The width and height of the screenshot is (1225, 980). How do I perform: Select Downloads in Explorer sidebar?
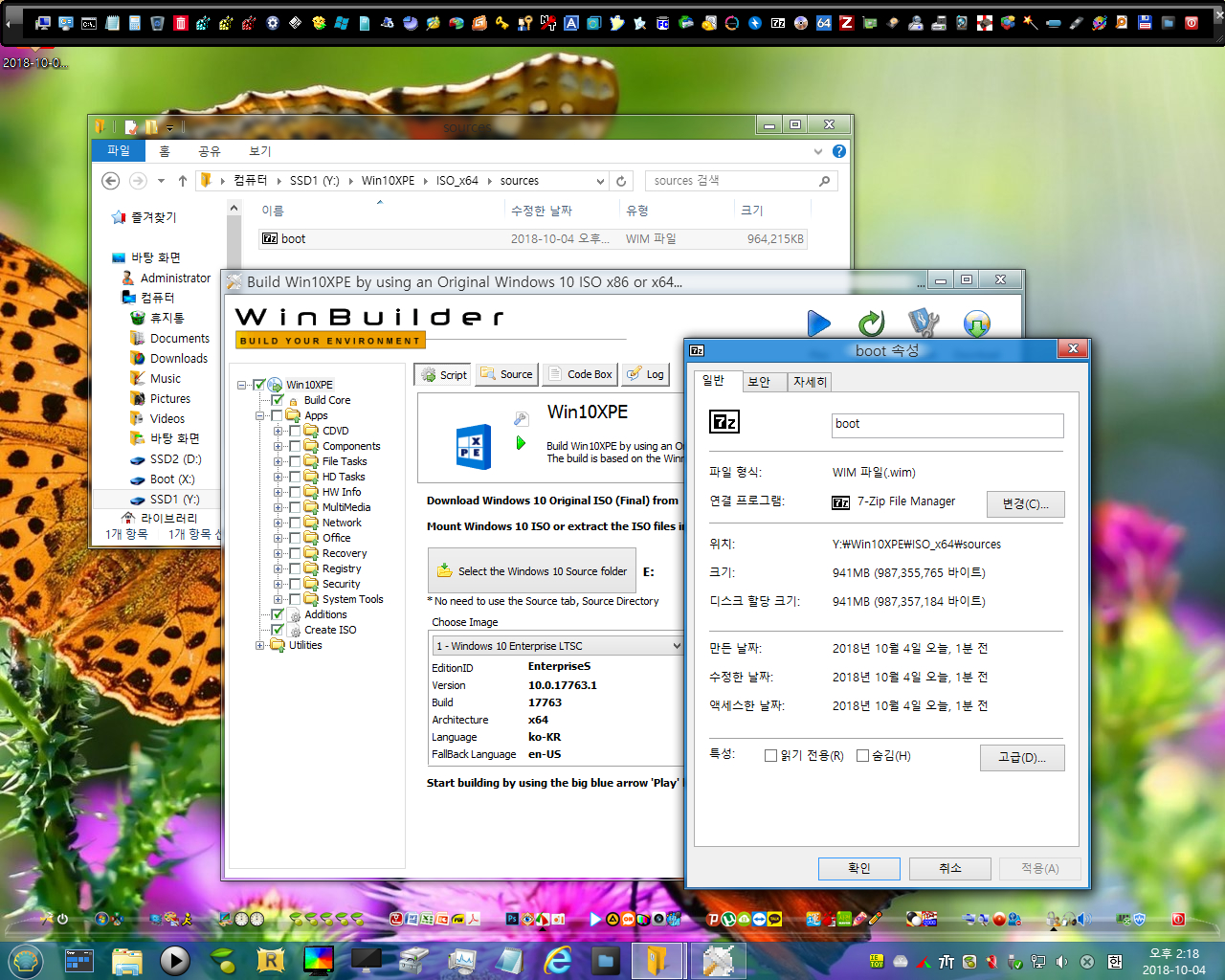point(178,359)
